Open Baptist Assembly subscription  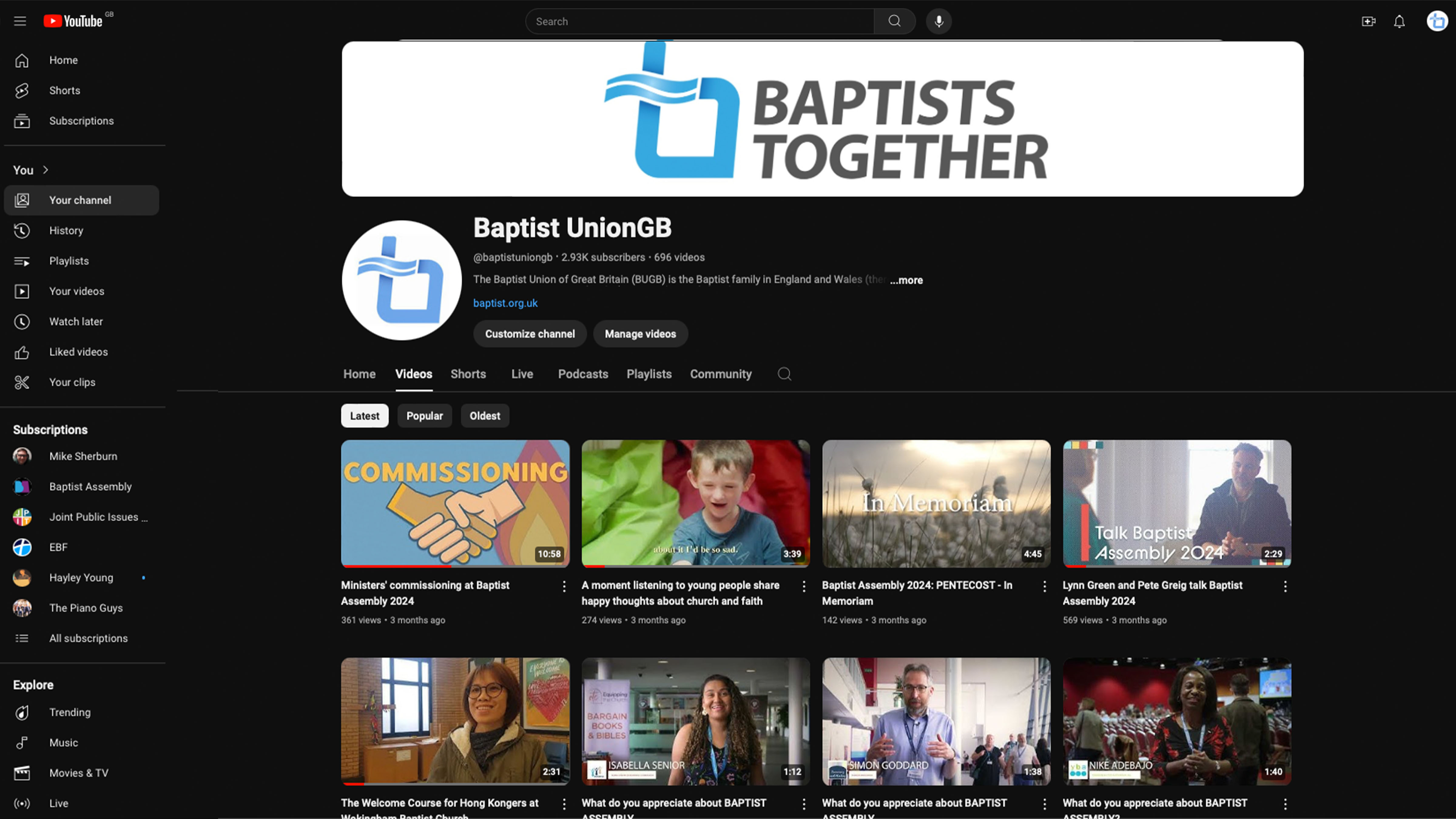coord(81,487)
